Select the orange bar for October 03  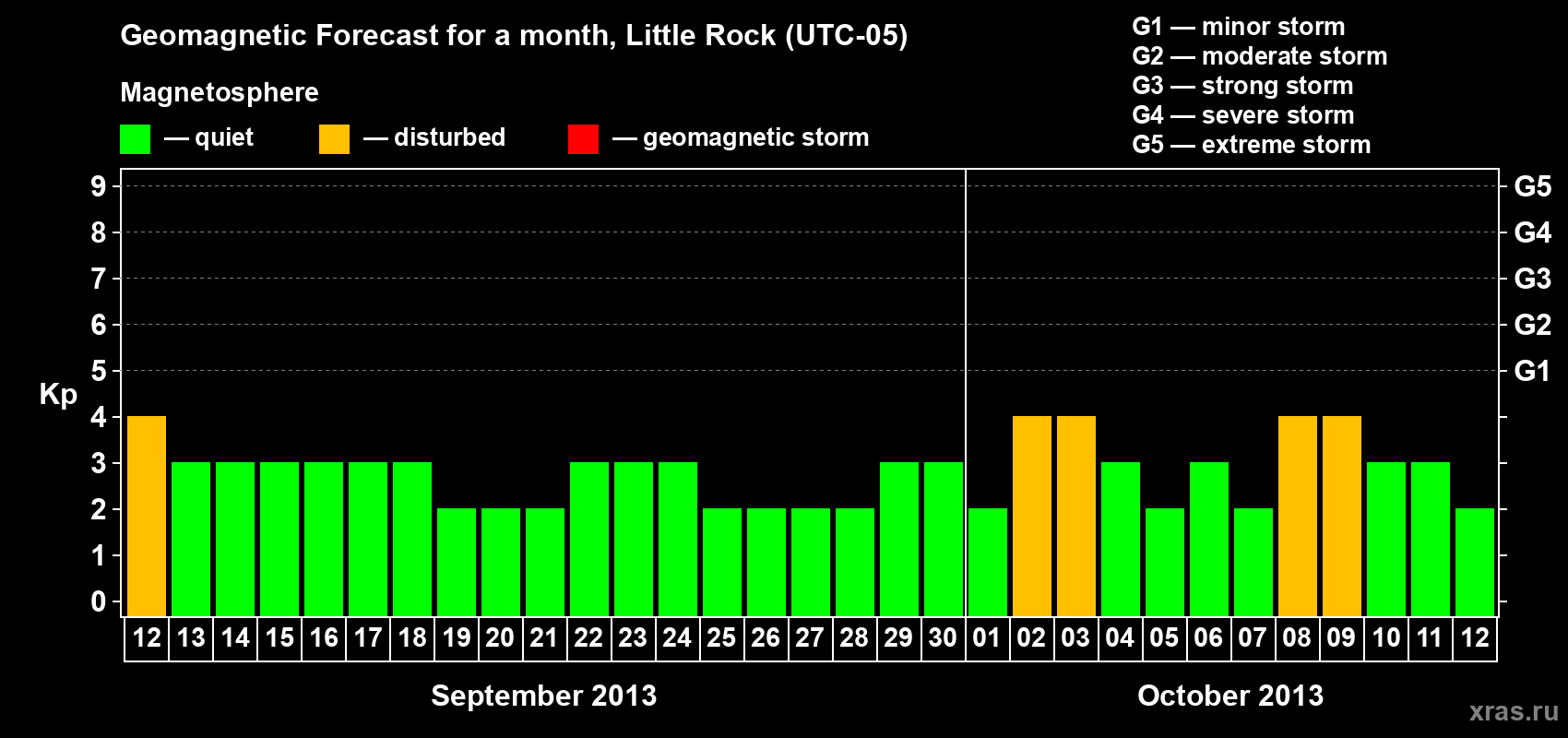(x=1076, y=516)
